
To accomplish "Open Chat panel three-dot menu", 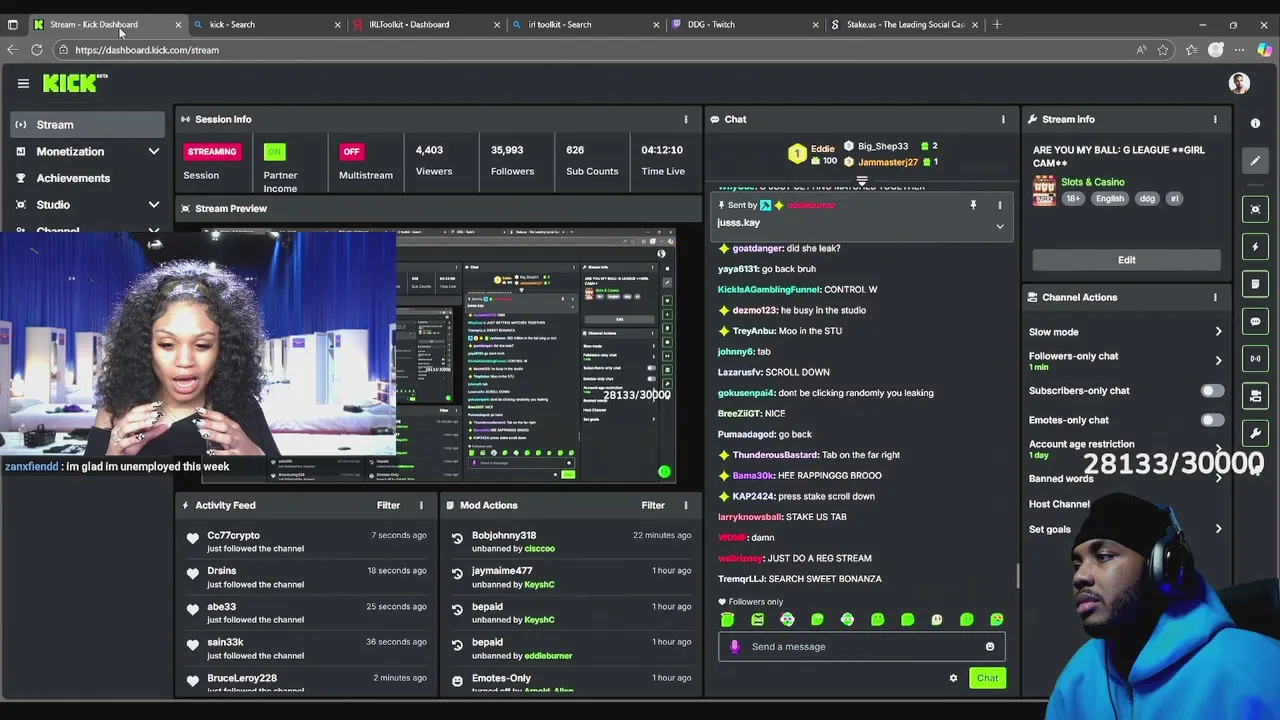I will tap(1003, 119).
